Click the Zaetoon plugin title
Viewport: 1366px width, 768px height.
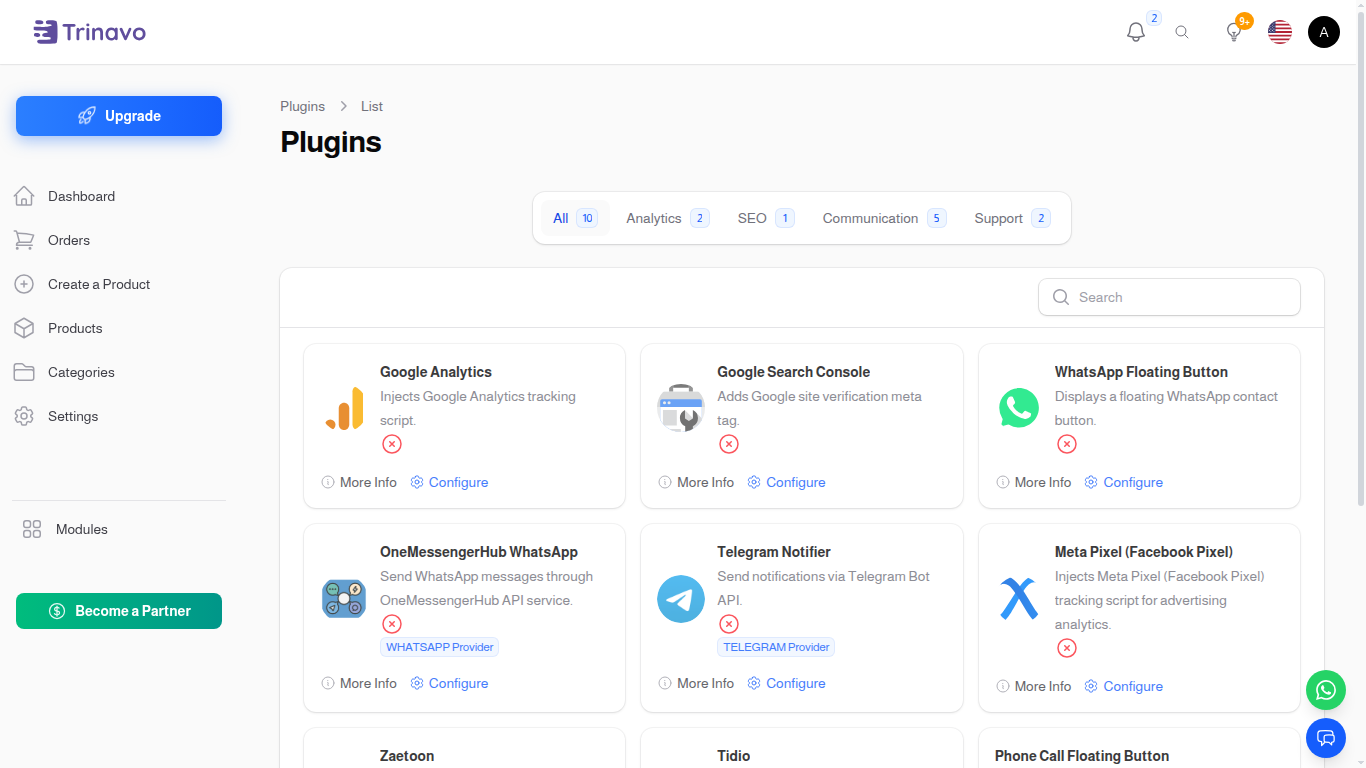407,756
